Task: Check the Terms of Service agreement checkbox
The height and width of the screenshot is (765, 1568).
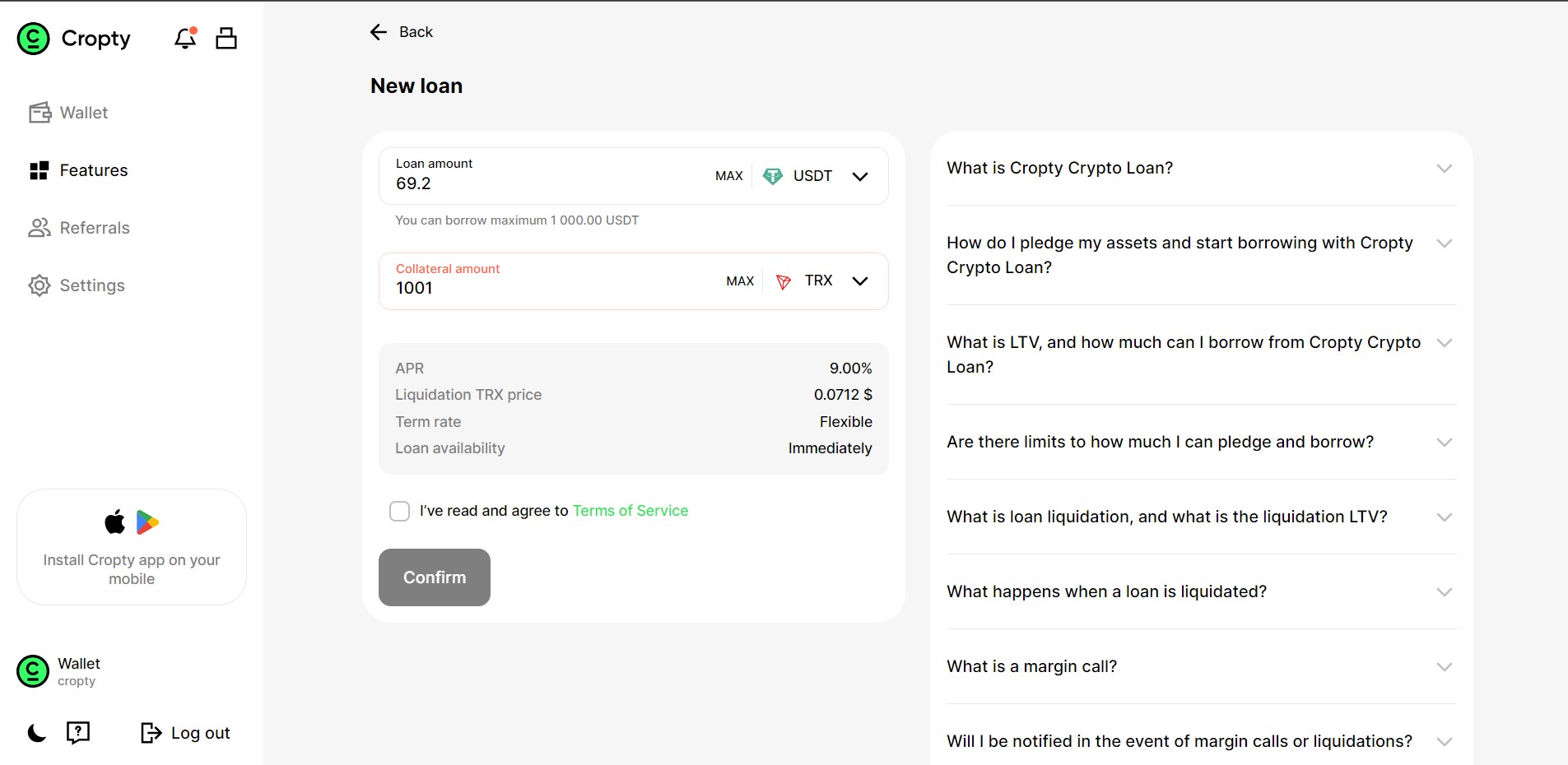Action: [399, 511]
